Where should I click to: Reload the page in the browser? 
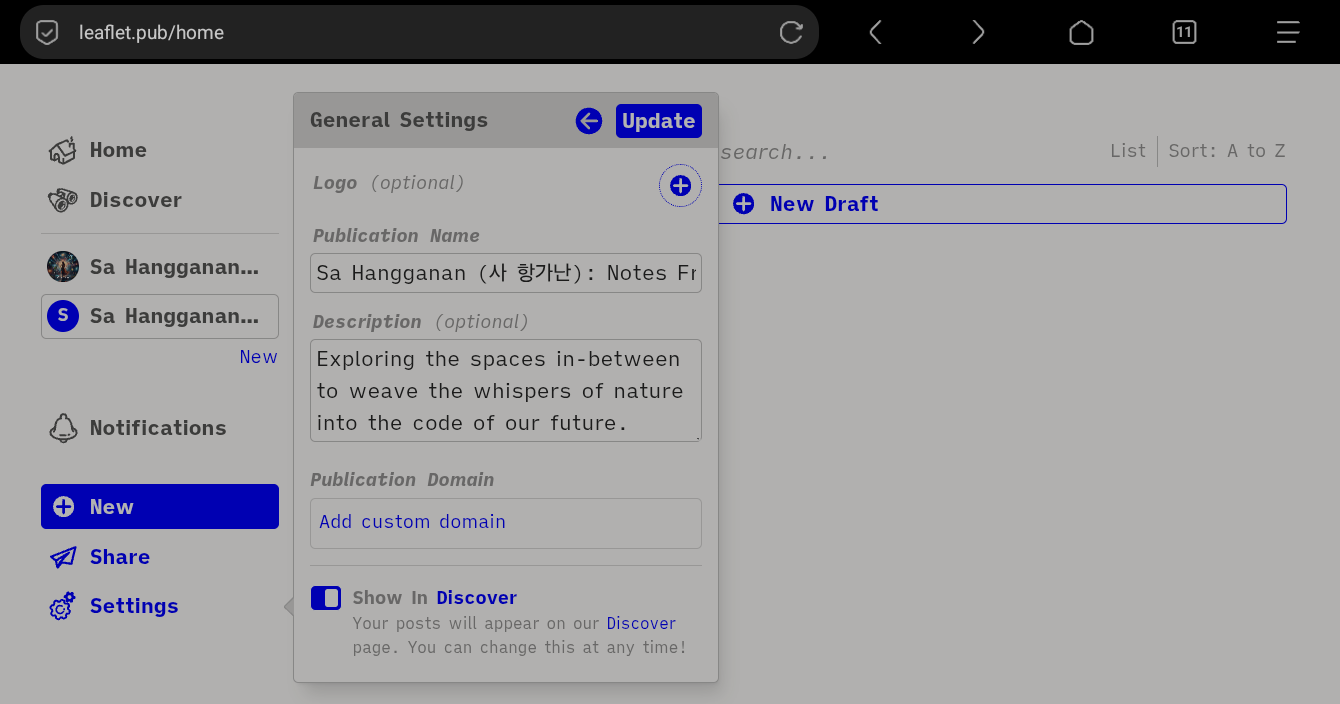pos(791,32)
